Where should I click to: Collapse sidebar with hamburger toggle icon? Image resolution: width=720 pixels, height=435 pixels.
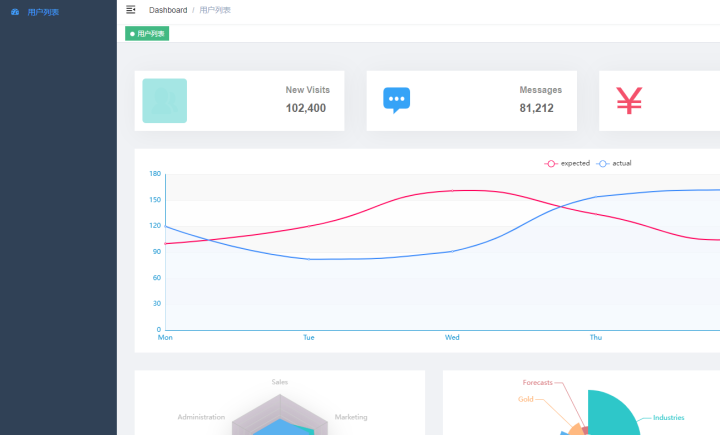pyautogui.click(x=130, y=10)
